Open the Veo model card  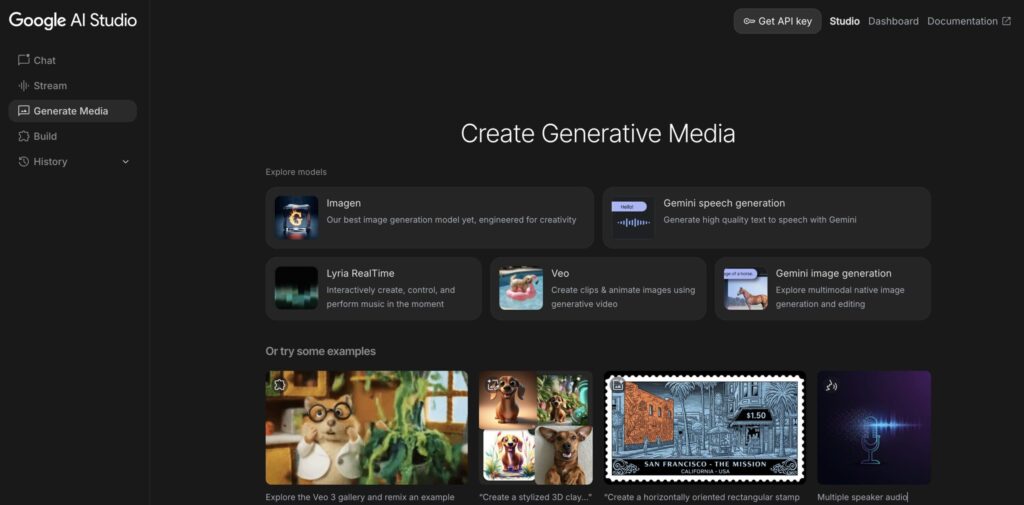pyautogui.click(x=598, y=288)
